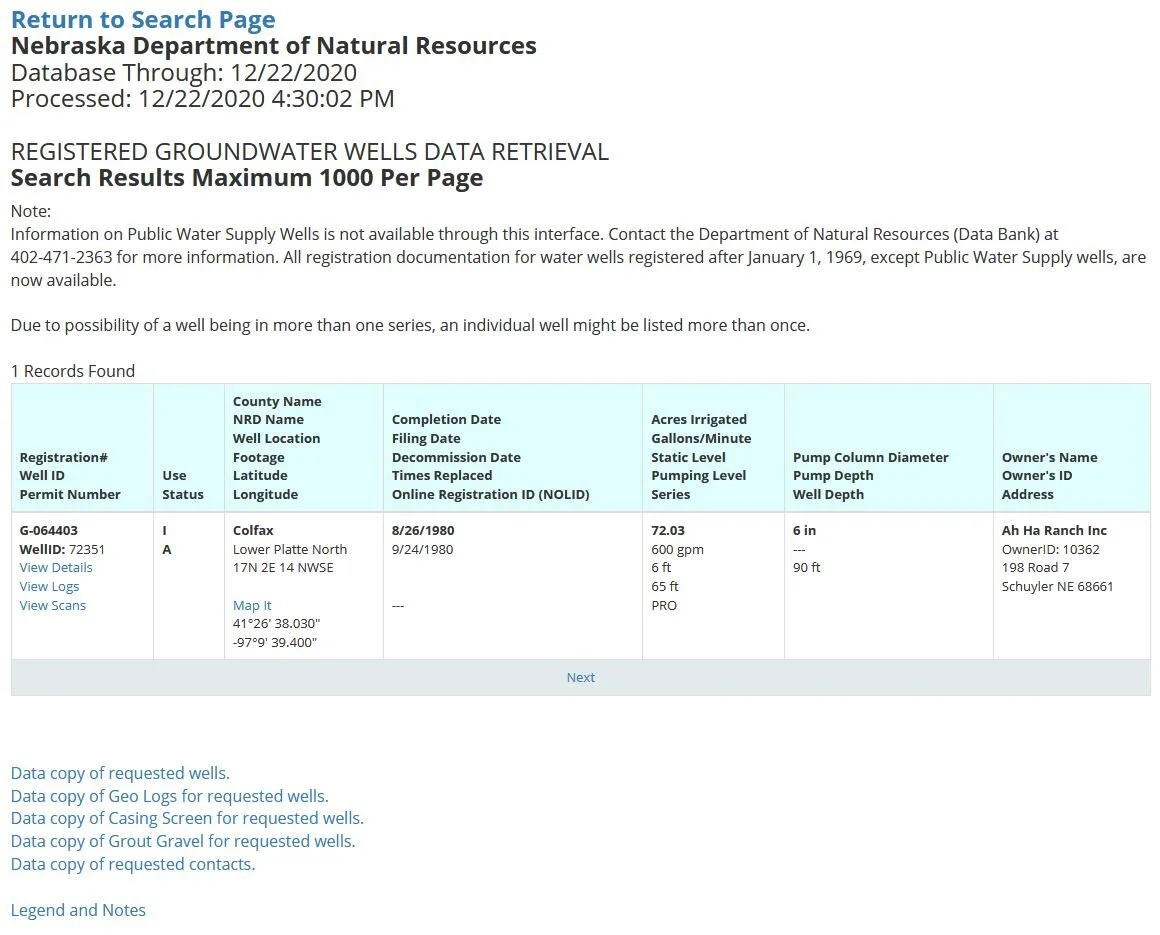The width and height of the screenshot is (1160, 935).
Task: Select pumping level 65 ft
Action: coord(665,587)
